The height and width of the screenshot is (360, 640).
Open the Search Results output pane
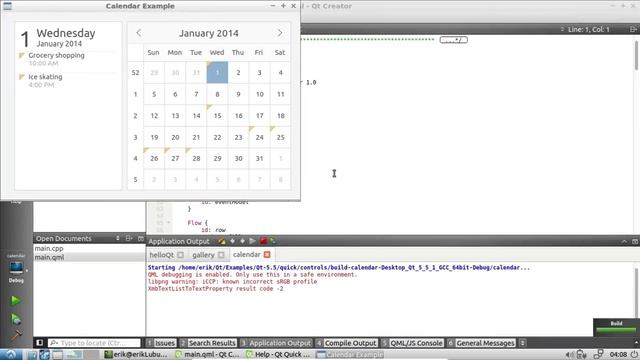pyautogui.click(x=208, y=343)
